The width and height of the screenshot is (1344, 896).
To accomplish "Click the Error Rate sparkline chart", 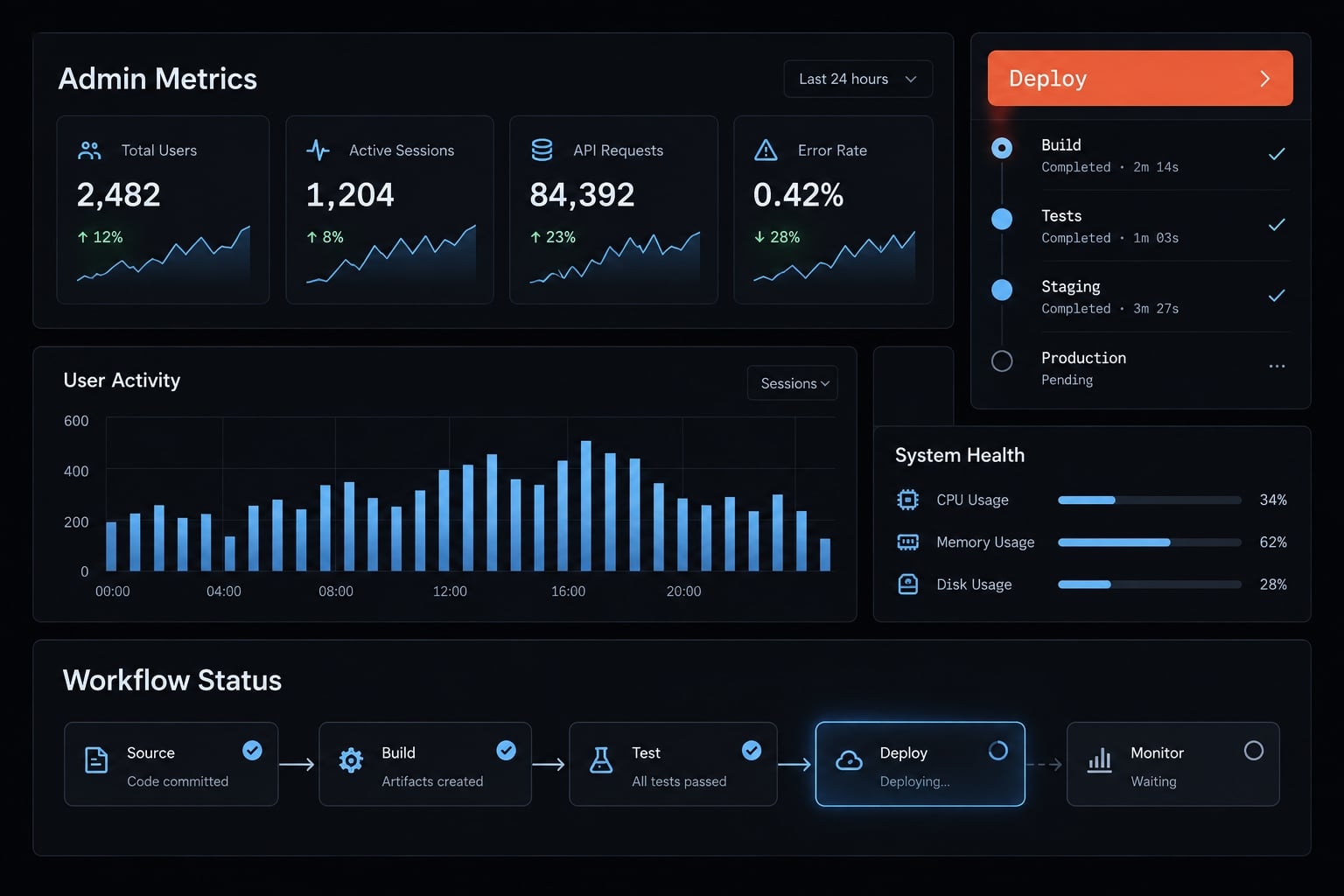I will pos(835,256).
